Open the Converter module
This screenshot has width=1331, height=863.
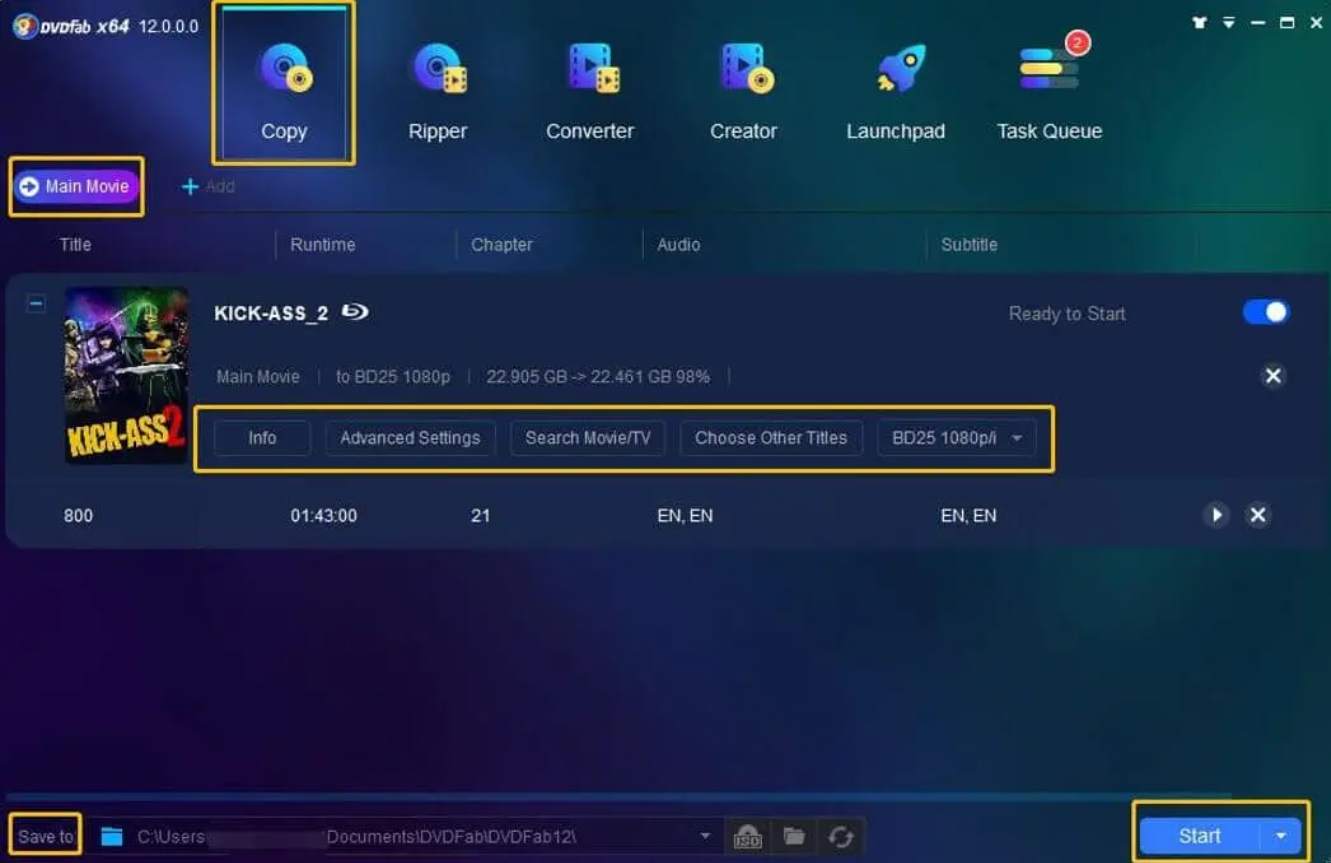tap(590, 90)
